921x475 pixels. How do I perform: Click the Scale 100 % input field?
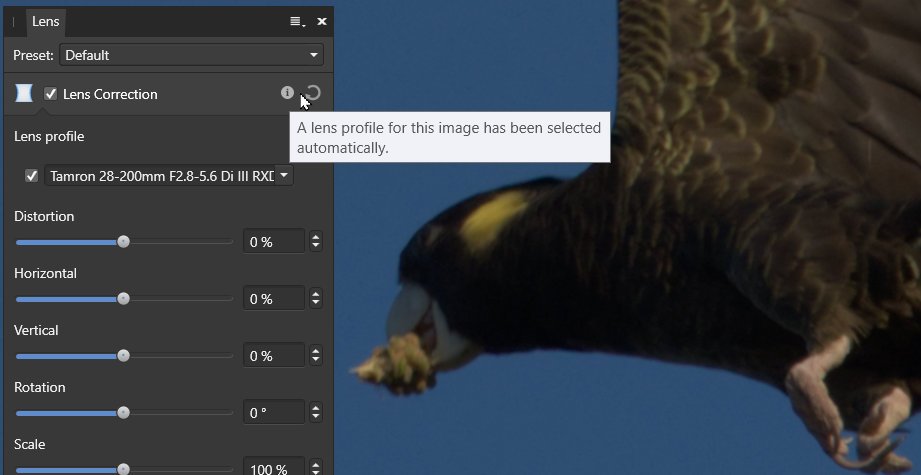[274, 467]
